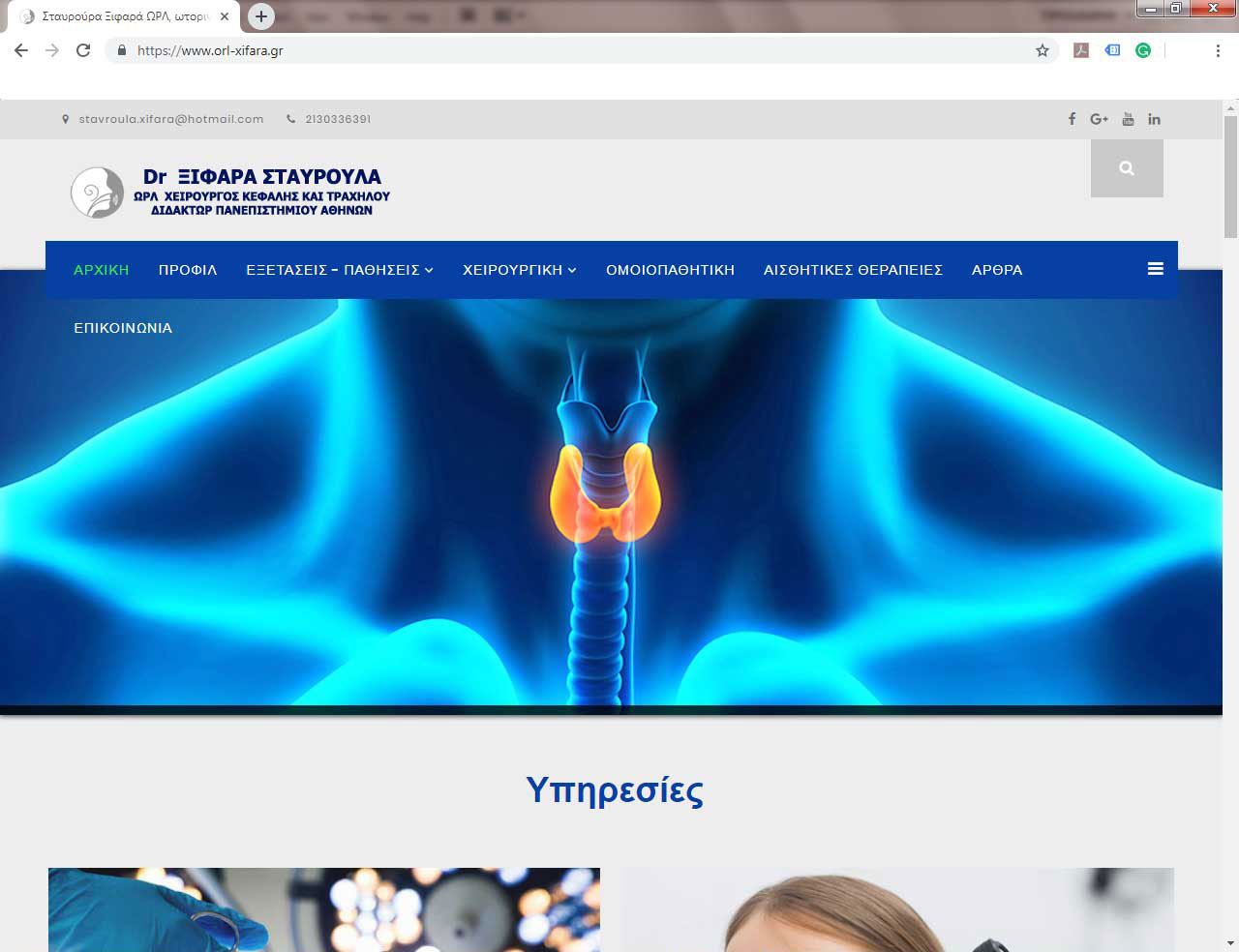The width and height of the screenshot is (1239, 952).
Task: Click the Dr ΞΙΦΑΡΑ ΣΤΑΥΡΟΥΛΑ logo
Action: pyautogui.click(x=230, y=192)
